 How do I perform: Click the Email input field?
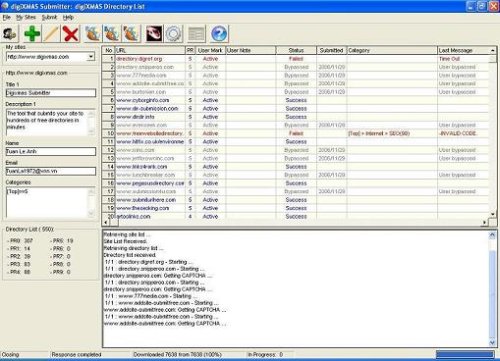coord(51,171)
